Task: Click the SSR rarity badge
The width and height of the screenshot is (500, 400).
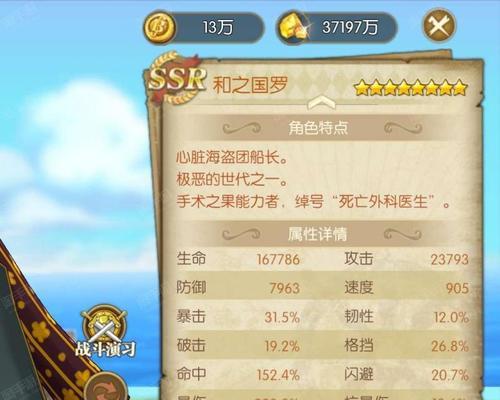Action: [x=177, y=78]
